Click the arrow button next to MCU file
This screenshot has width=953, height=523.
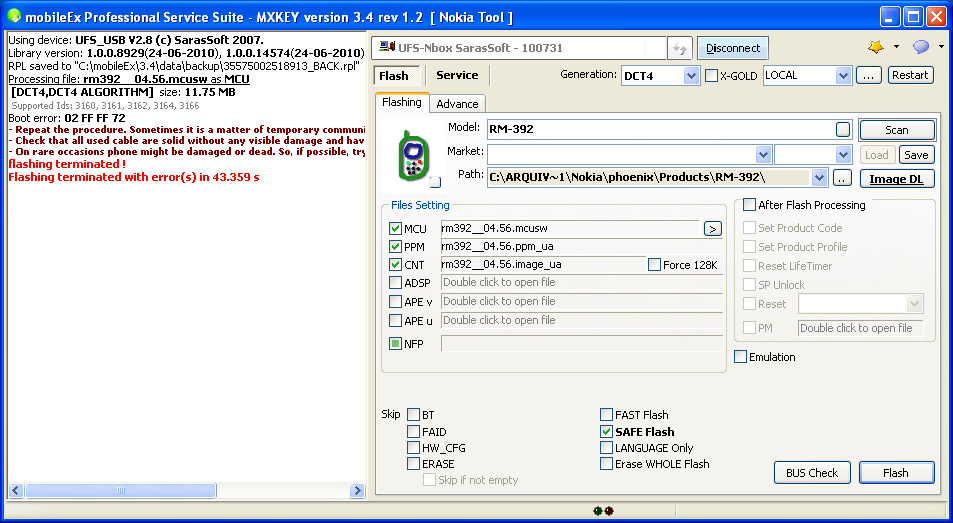pos(712,229)
